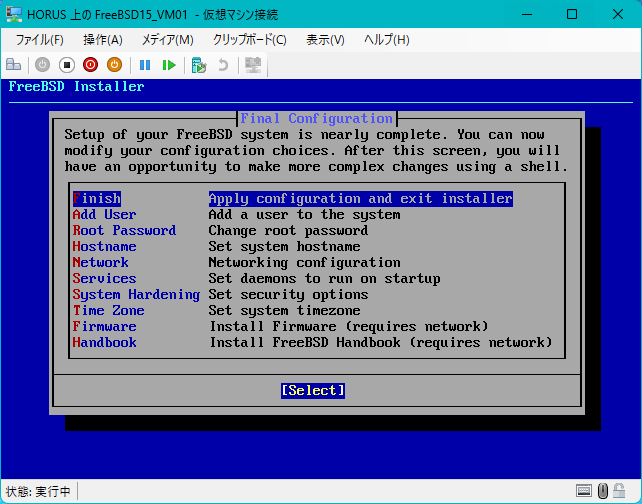Click the Ctrl+Alt+Del toolbar icon
The width and height of the screenshot is (642, 504).
pos(14,65)
